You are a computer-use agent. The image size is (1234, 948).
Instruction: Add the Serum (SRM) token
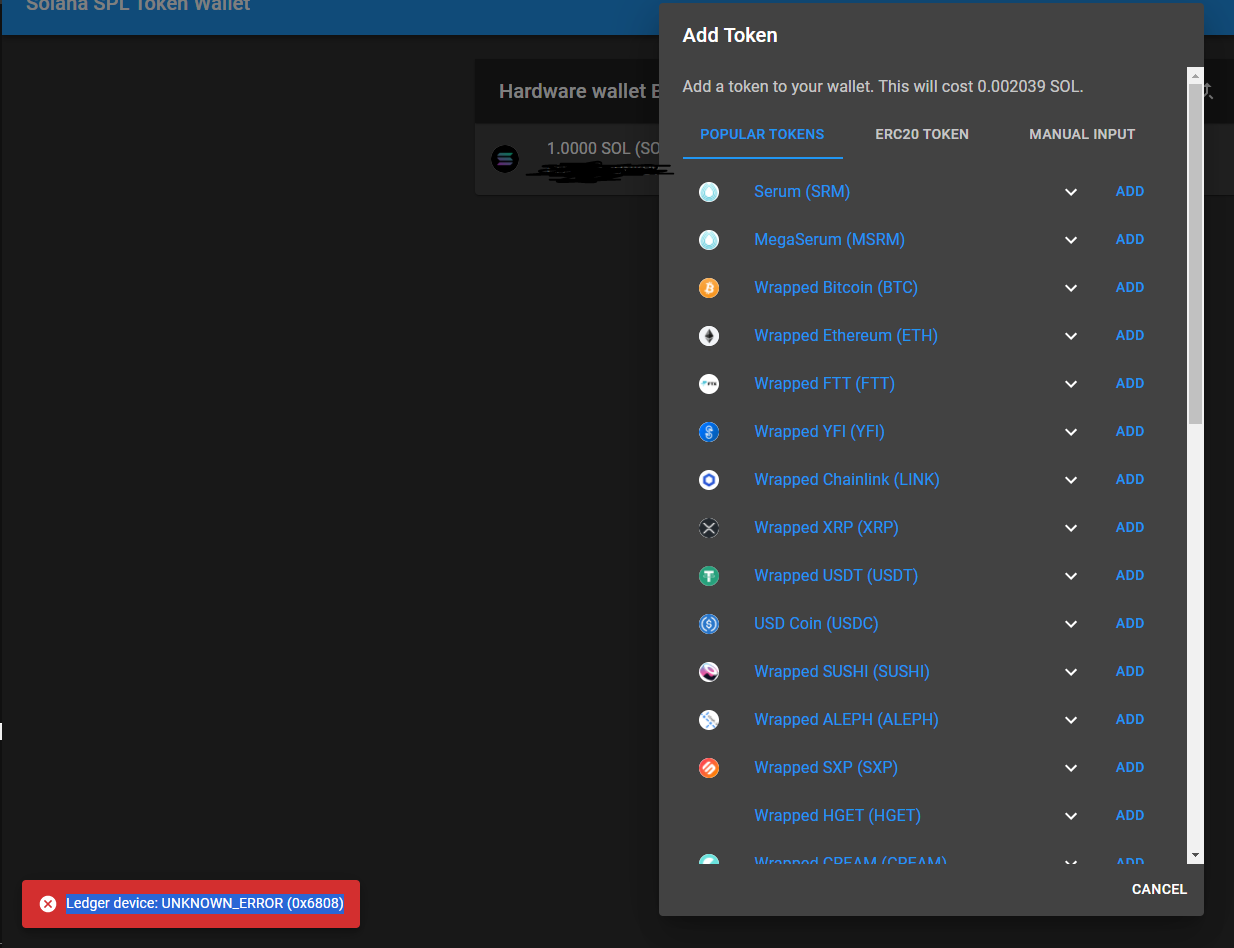(x=1130, y=191)
